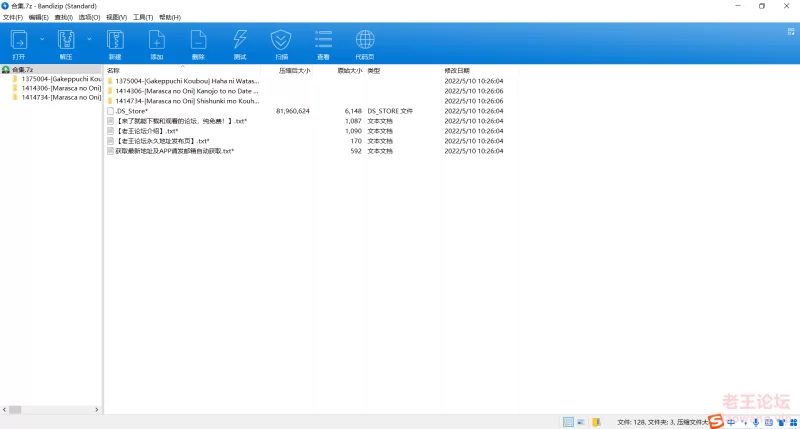Click original size 592 cell
This screenshot has width=800, height=429.
356,151
